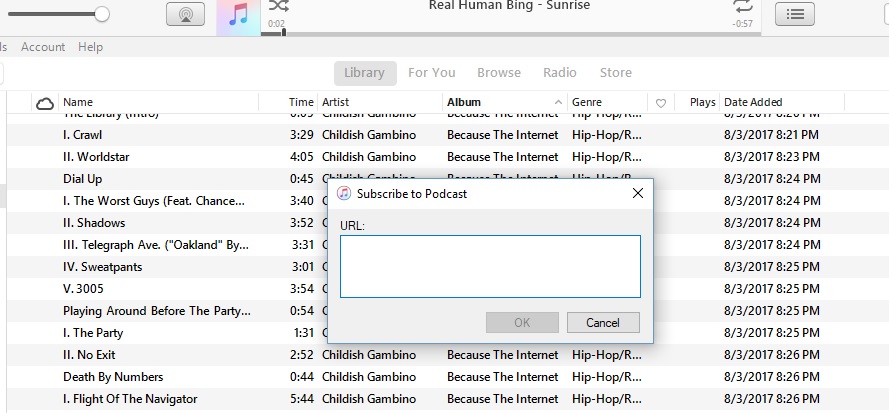Image resolution: width=889 pixels, height=413 pixels.
Task: Toggle the repeat icon
Action: (743, 7)
